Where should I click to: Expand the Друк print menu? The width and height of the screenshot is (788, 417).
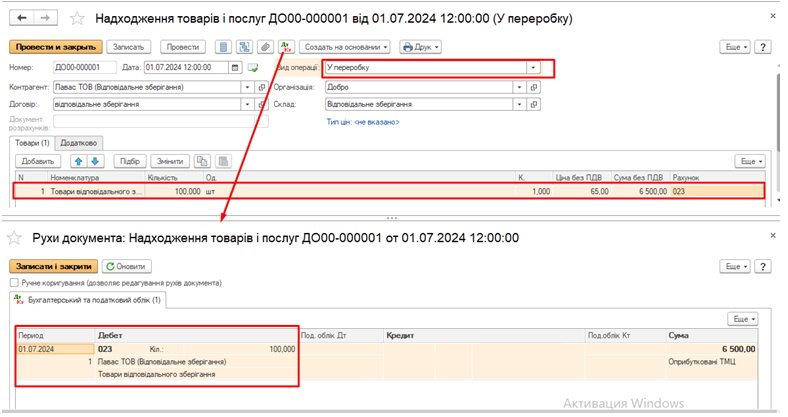421,47
